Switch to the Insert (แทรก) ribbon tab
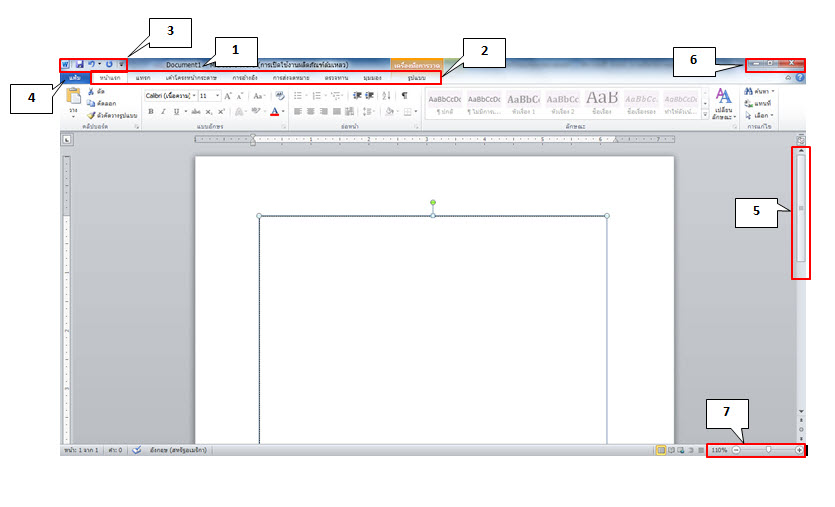This screenshot has height=507, width=835. [x=143, y=77]
